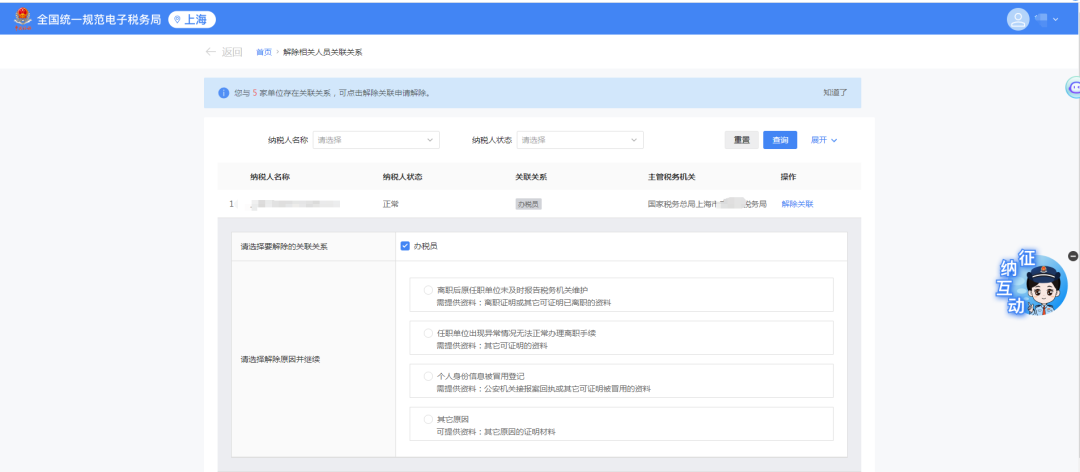Viewport: 1080px width, 472px height.
Task: Select 其它原因 radio option
Action: click(429, 419)
